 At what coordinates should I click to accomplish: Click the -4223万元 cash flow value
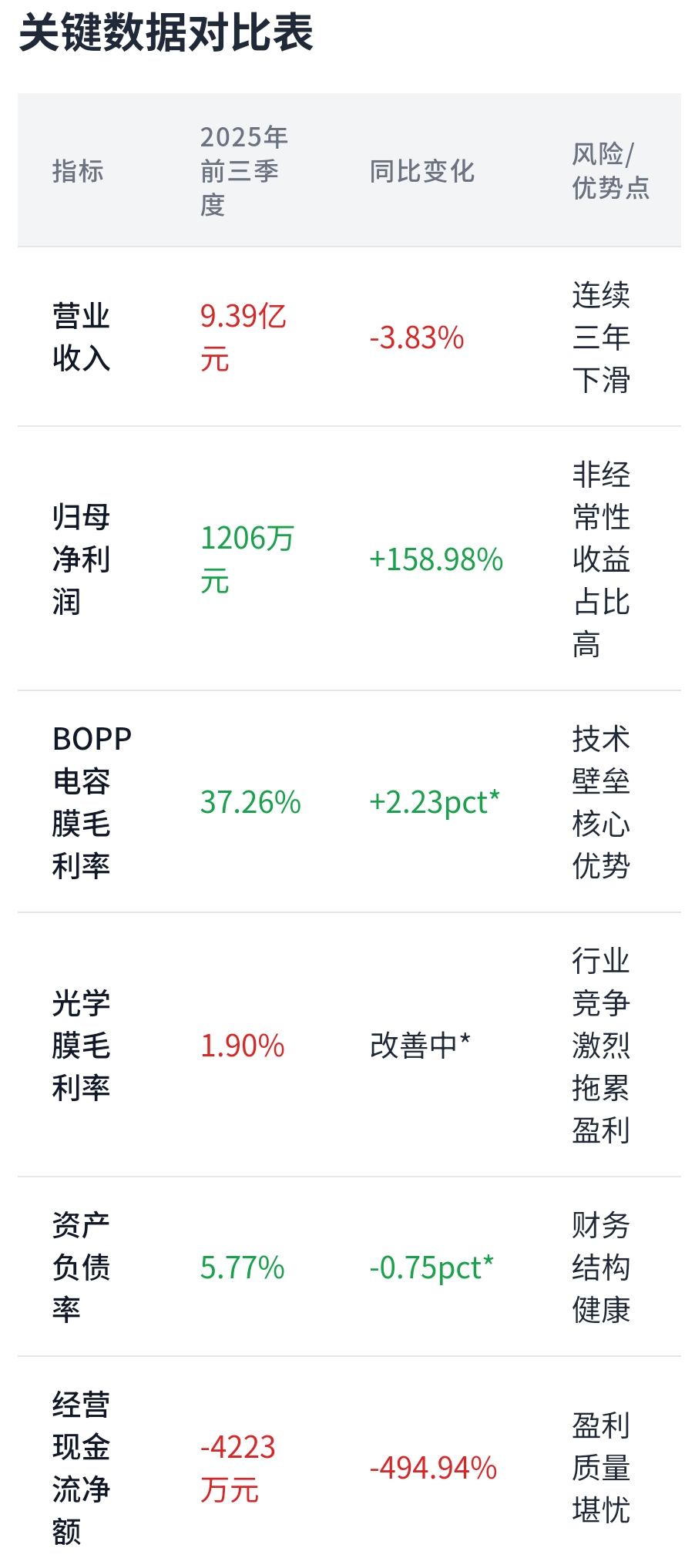point(238,1469)
